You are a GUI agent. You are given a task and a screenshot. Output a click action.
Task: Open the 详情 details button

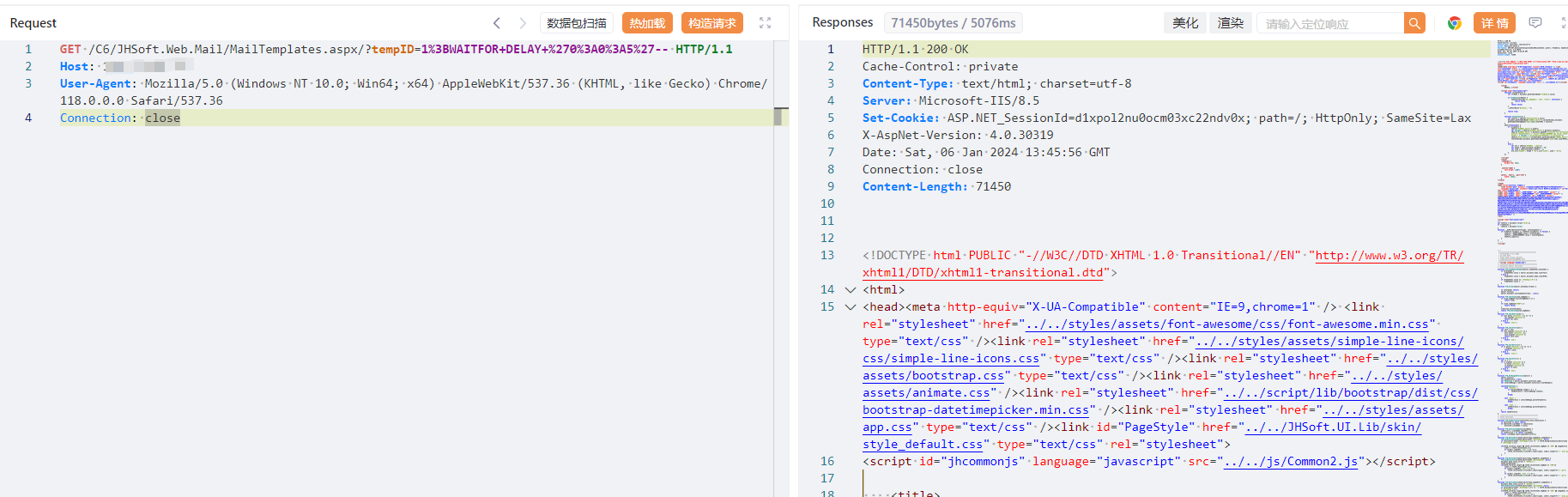(x=1494, y=23)
